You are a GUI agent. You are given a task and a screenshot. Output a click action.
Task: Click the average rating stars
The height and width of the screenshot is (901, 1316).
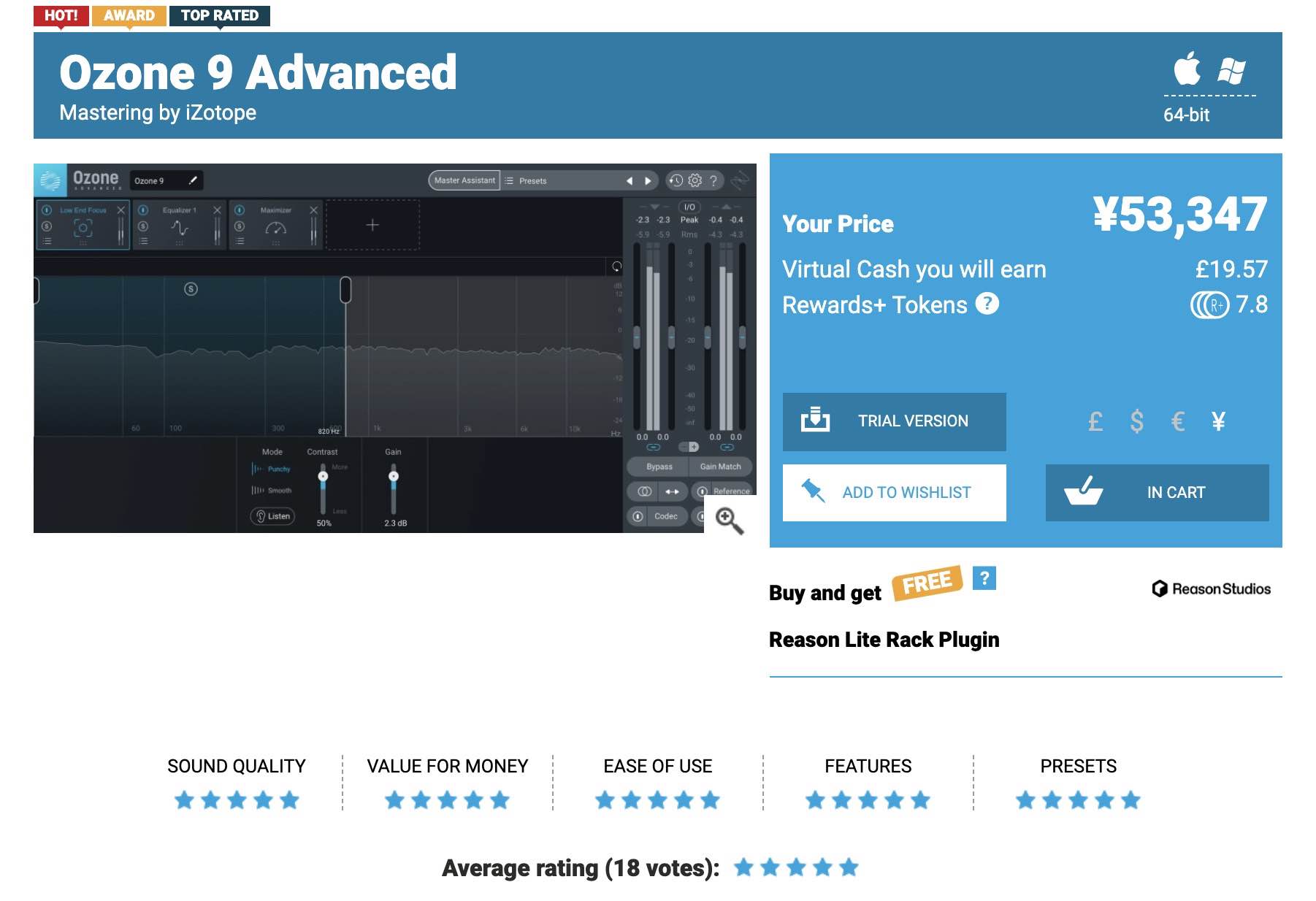coord(796,867)
